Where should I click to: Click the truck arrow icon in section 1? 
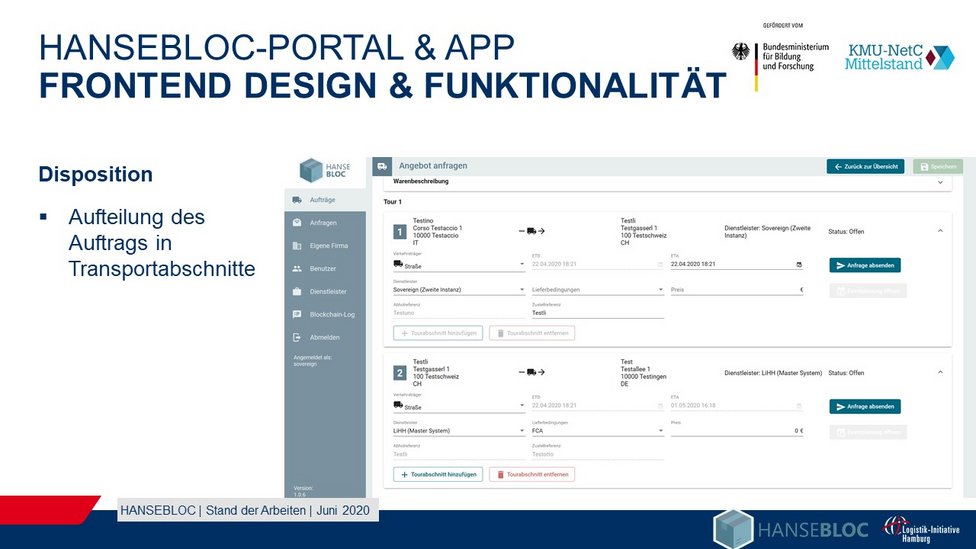pos(532,231)
